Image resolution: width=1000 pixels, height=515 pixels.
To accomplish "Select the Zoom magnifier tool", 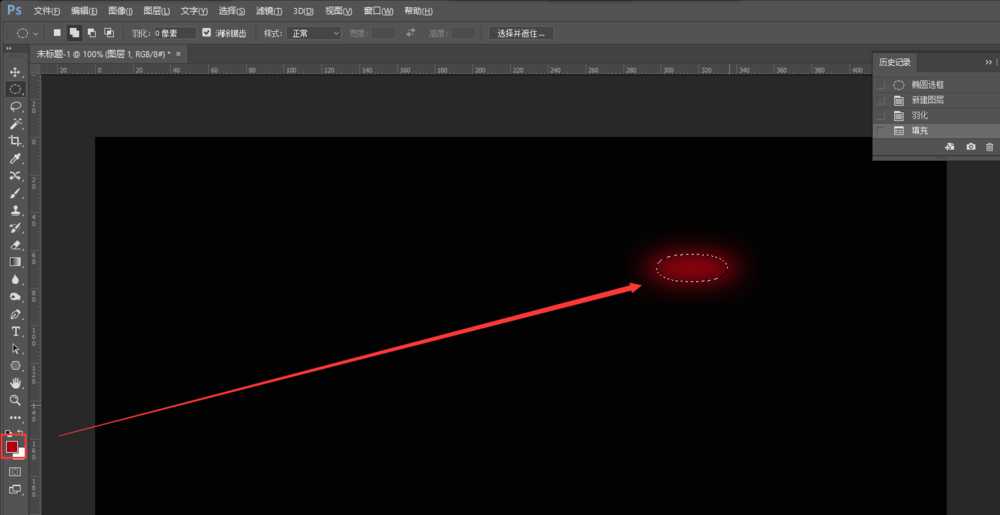I will 15,400.
